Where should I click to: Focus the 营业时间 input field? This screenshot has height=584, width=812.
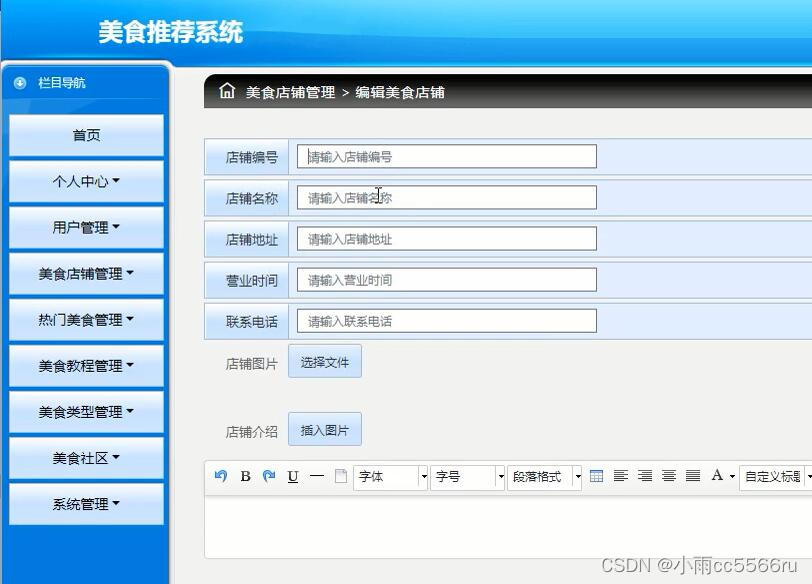pos(446,280)
